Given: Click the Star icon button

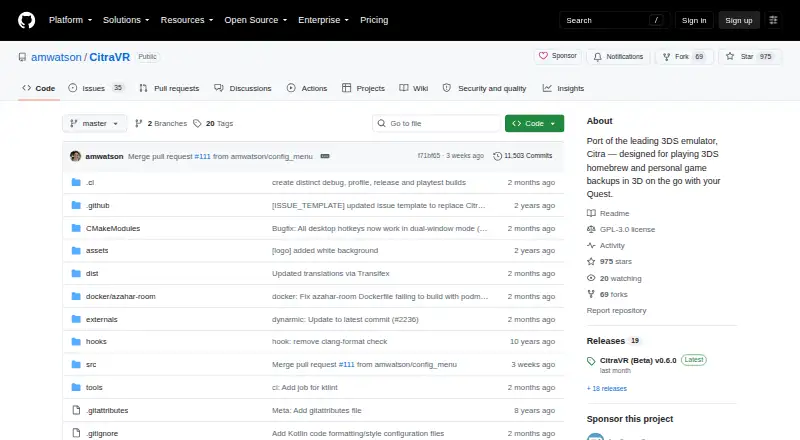Looking at the screenshot, I should click(730, 57).
